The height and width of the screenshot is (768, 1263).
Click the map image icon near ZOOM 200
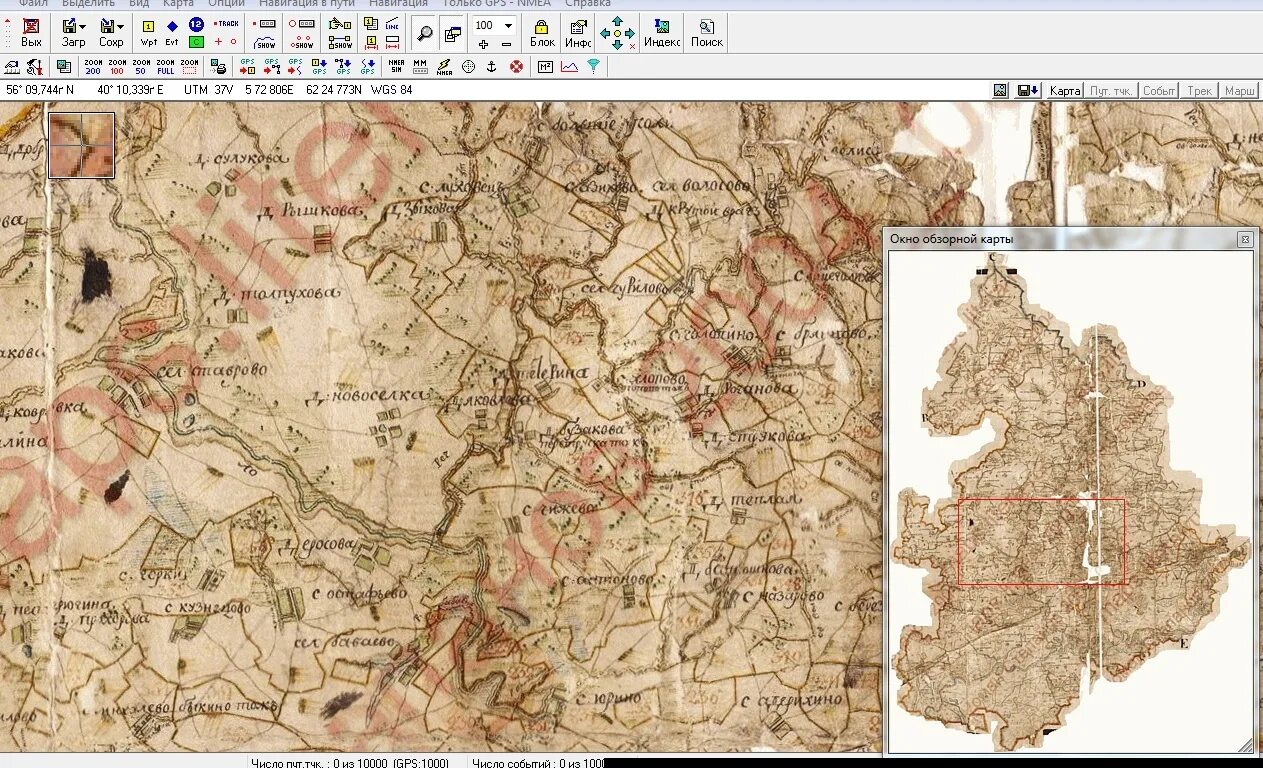click(x=64, y=67)
